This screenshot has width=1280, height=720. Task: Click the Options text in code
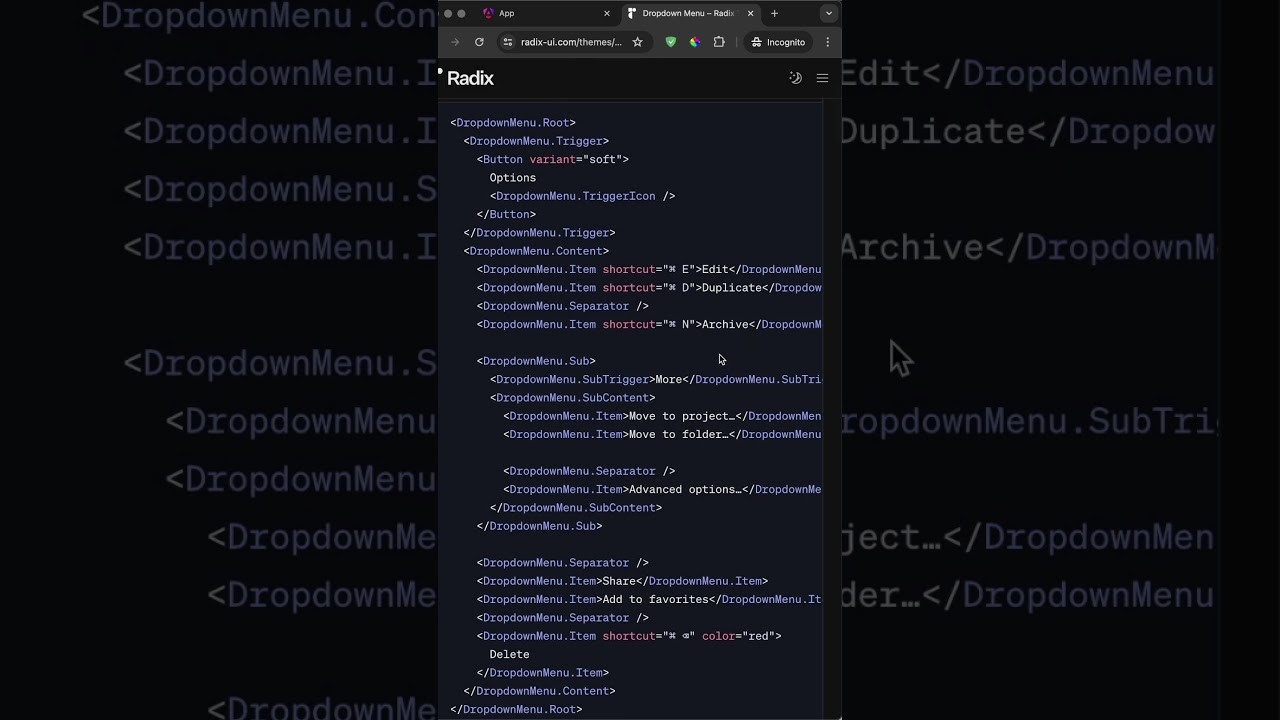[513, 178]
